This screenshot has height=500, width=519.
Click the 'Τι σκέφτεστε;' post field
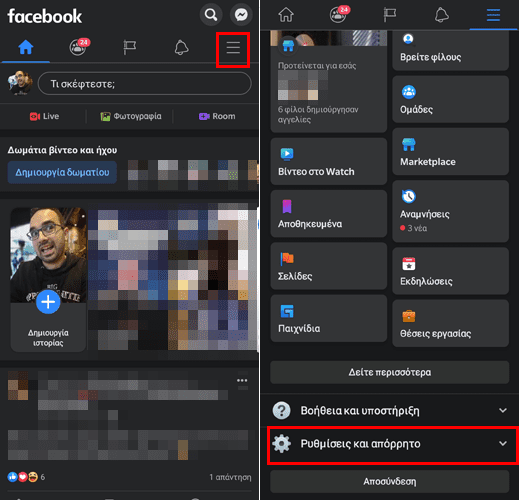[145, 83]
